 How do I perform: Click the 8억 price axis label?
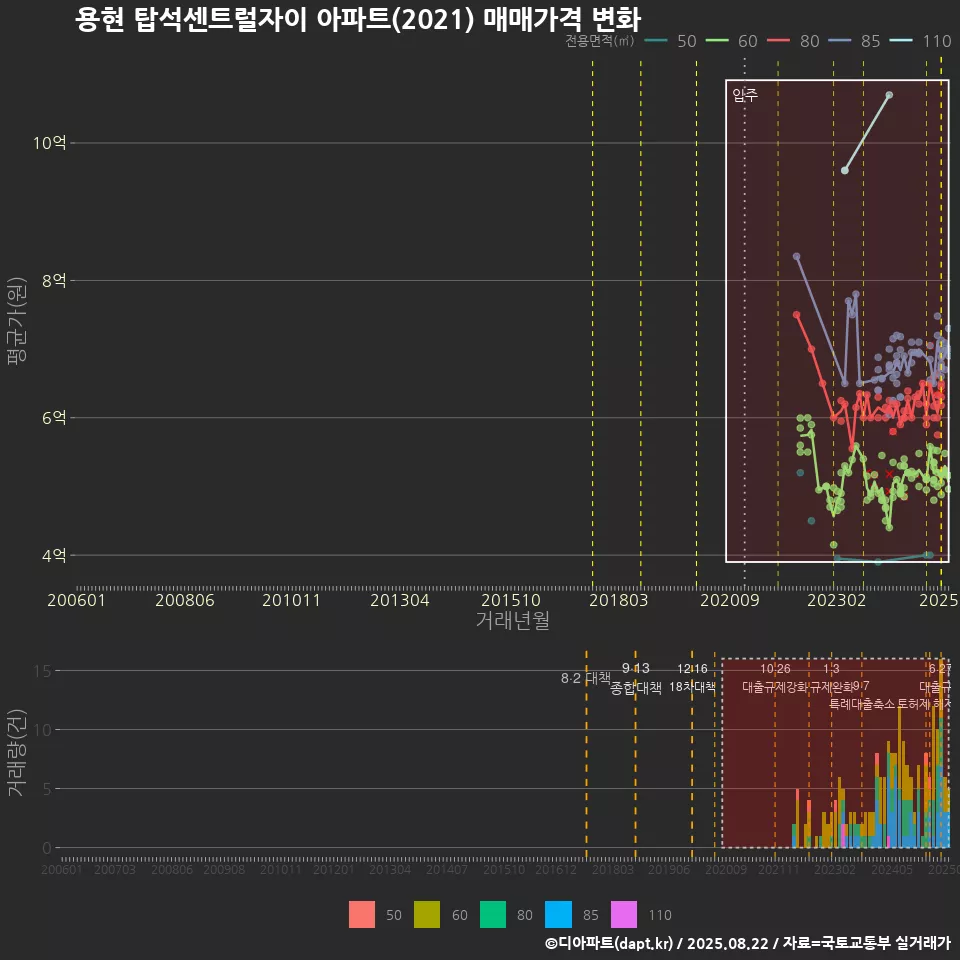[x=54, y=280]
